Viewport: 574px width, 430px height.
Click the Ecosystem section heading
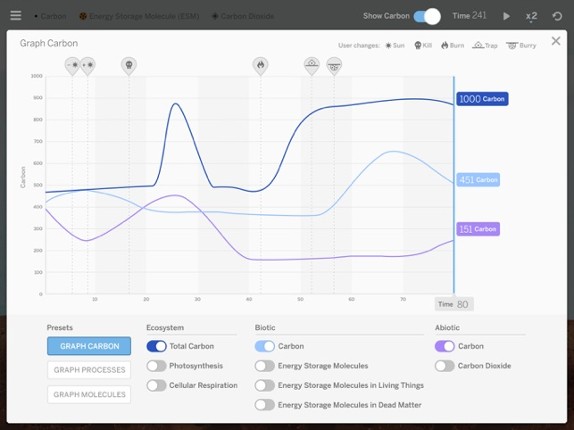(x=165, y=328)
